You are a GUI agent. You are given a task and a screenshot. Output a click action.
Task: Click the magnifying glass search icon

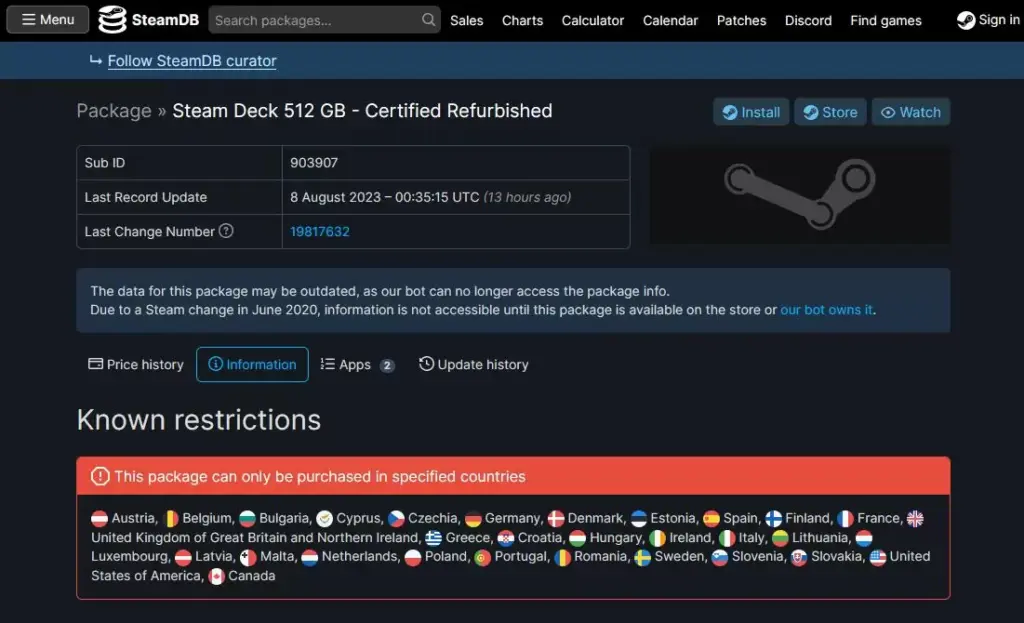pos(428,20)
